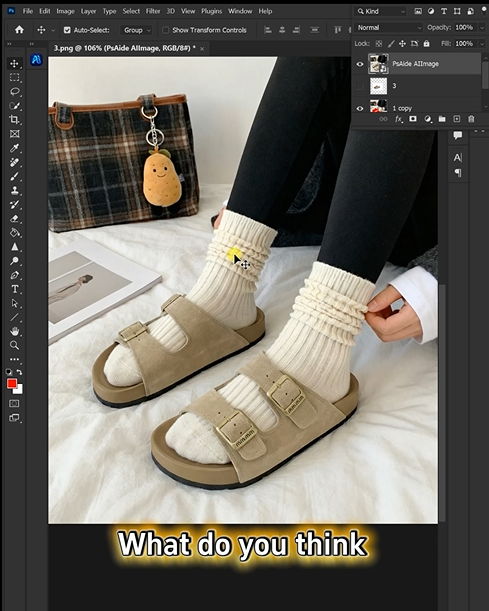489x611 pixels.
Task: Expand the Kind filter dropdown
Action: [x=381, y=11]
